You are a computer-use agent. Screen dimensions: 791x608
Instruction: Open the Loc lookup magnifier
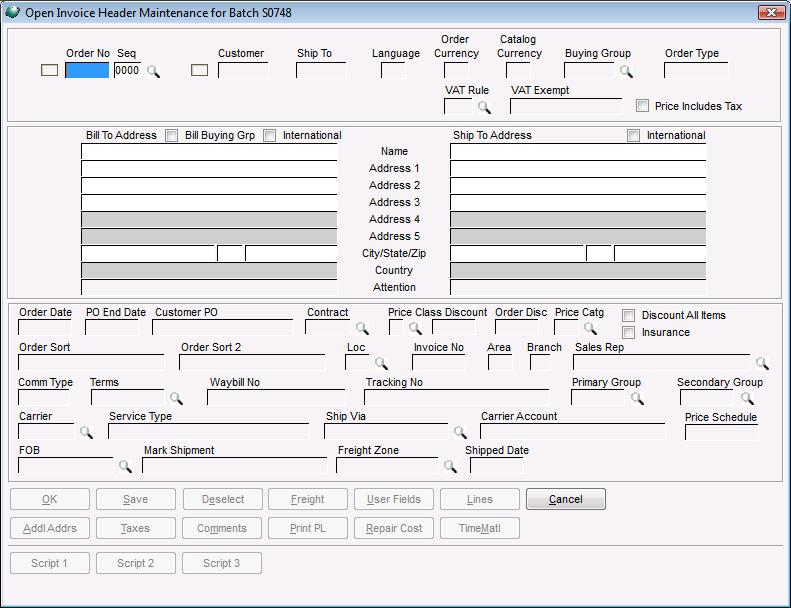click(x=381, y=363)
